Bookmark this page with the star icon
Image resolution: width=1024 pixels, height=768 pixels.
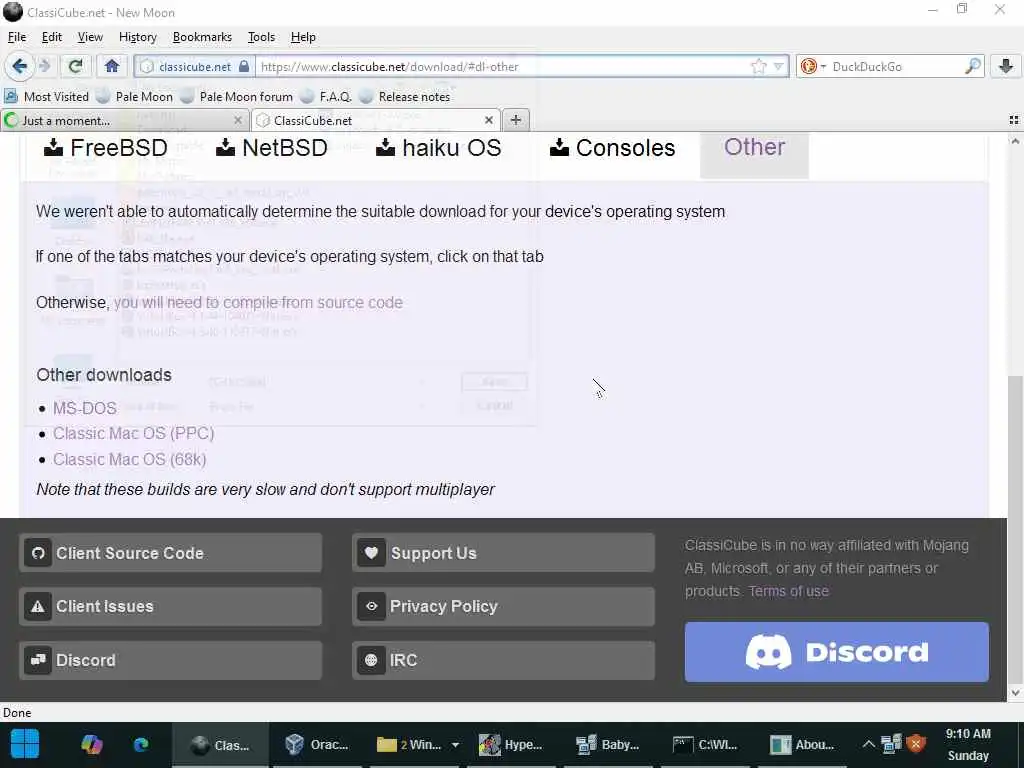click(758, 67)
